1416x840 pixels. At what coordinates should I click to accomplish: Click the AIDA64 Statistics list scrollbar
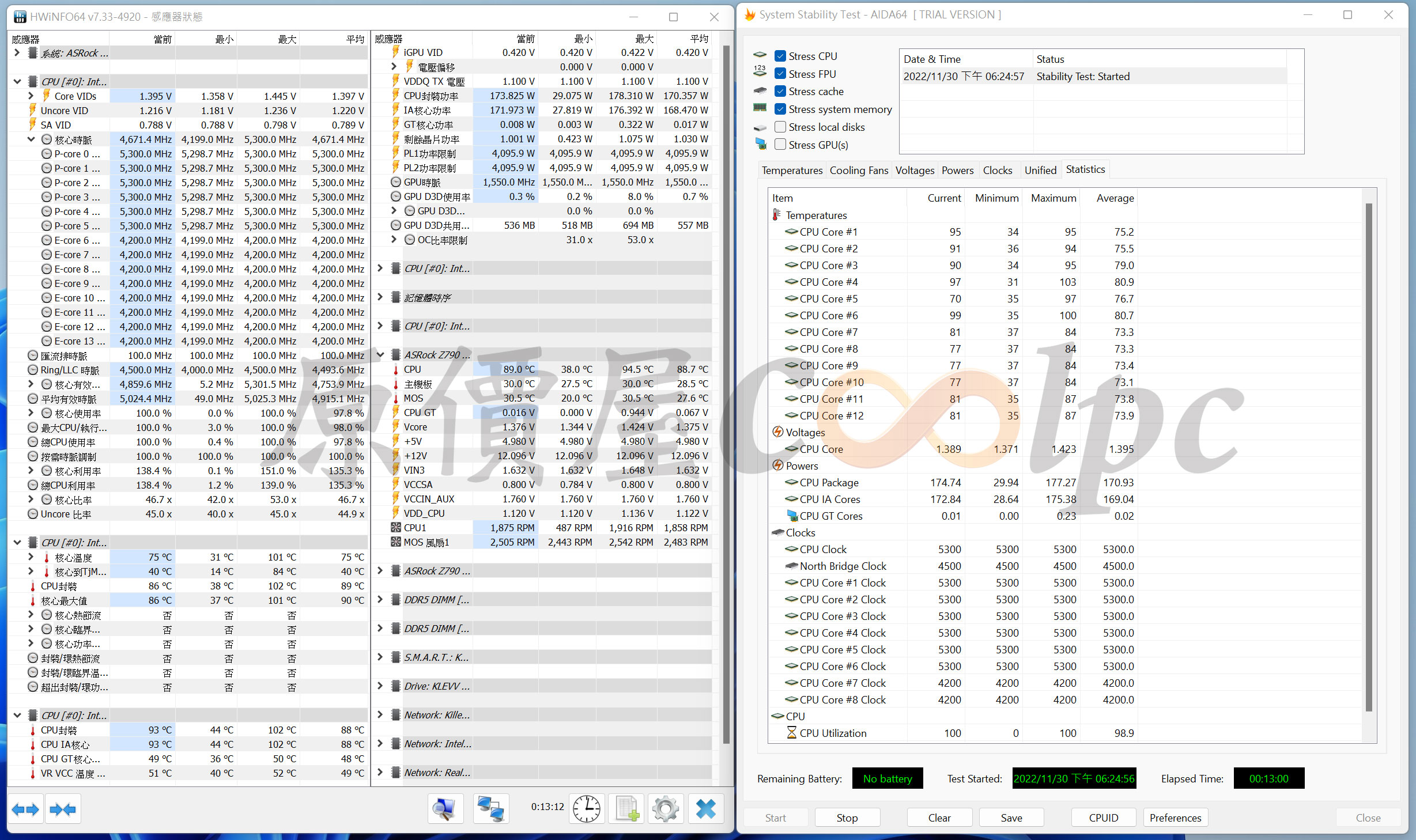click(1369, 457)
